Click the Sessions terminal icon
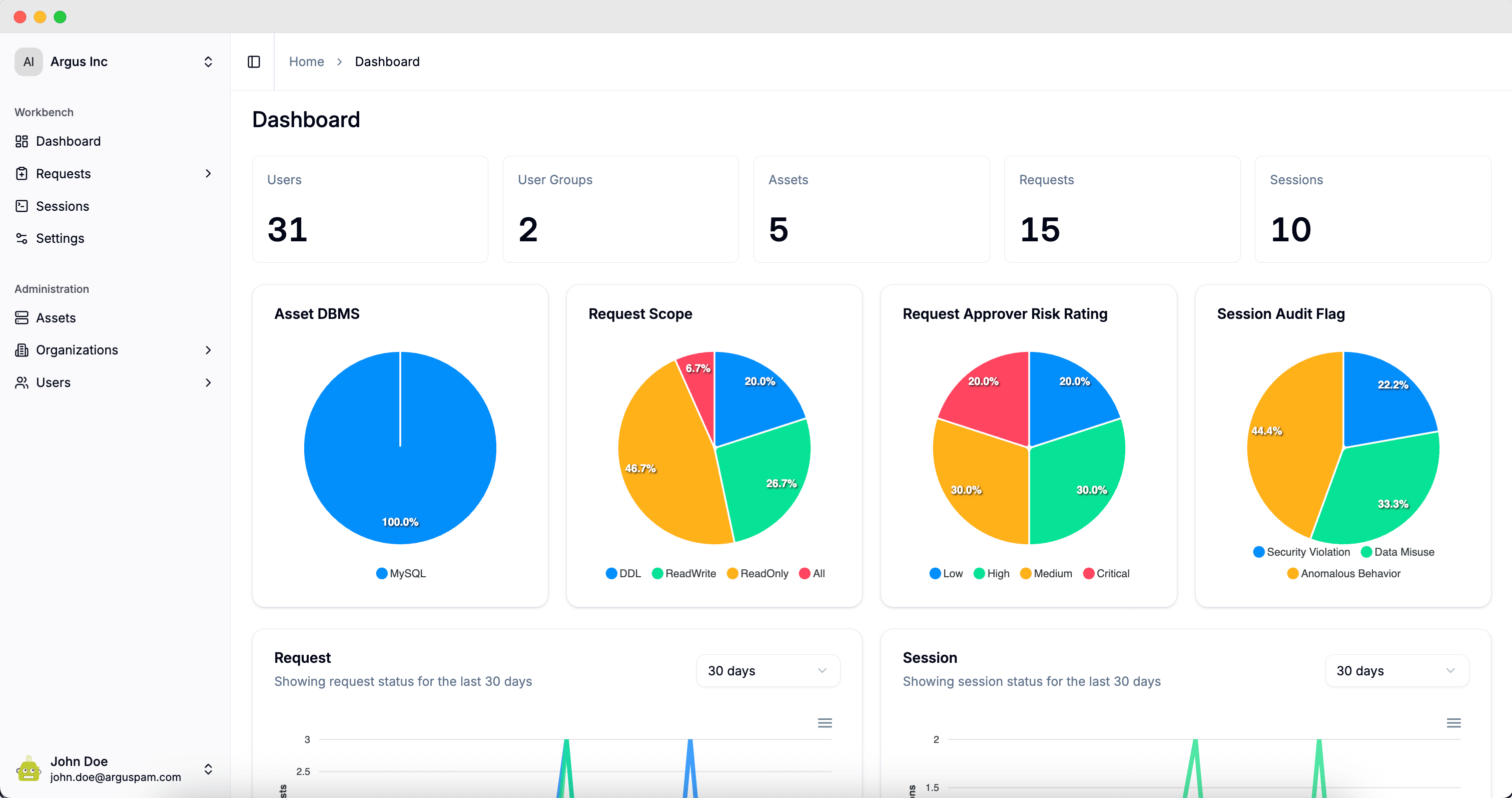The image size is (1512, 798). click(22, 206)
